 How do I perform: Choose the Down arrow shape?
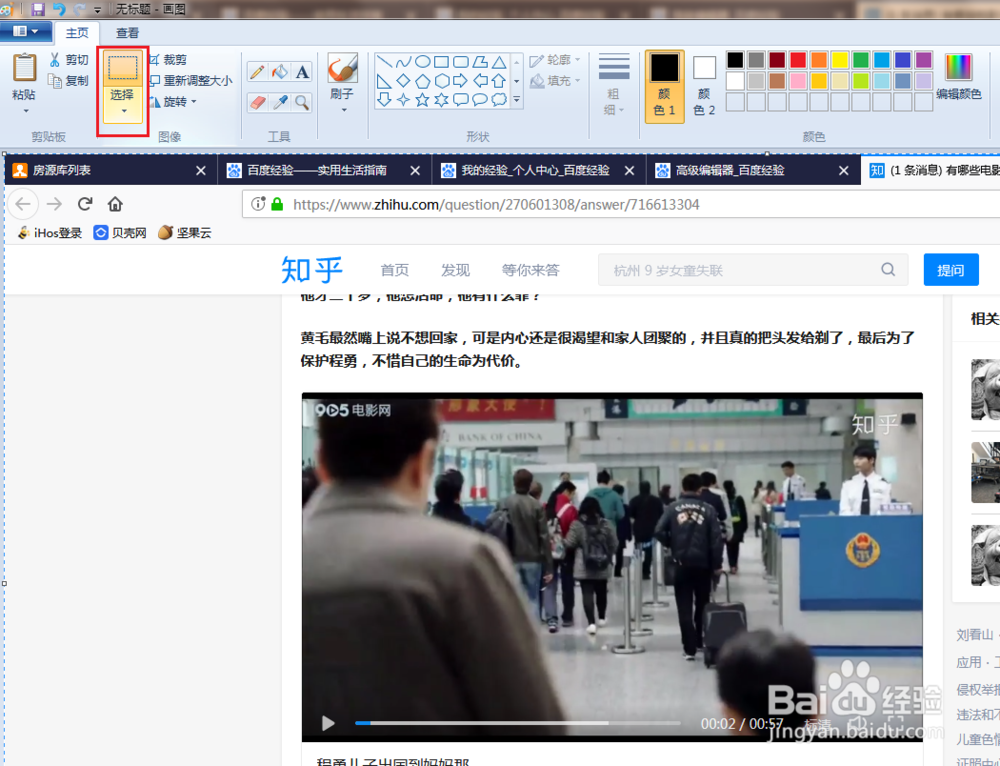click(x=384, y=99)
